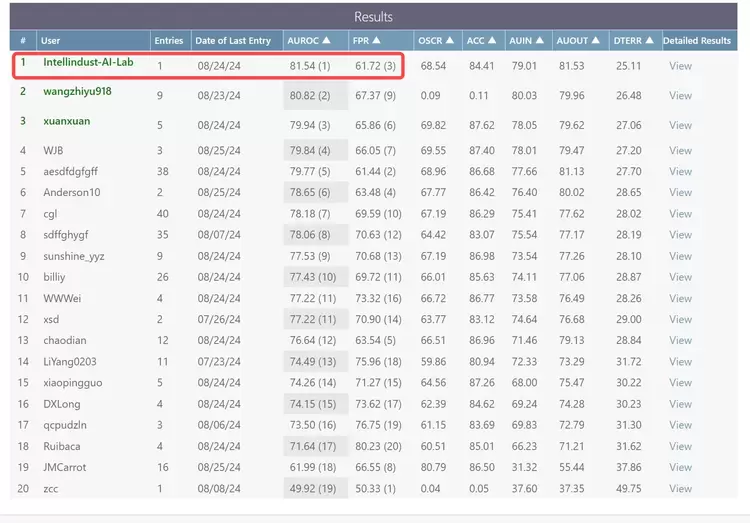Image resolution: width=750 pixels, height=523 pixels.
Task: View detailed results for WJB
Action: click(x=680, y=150)
